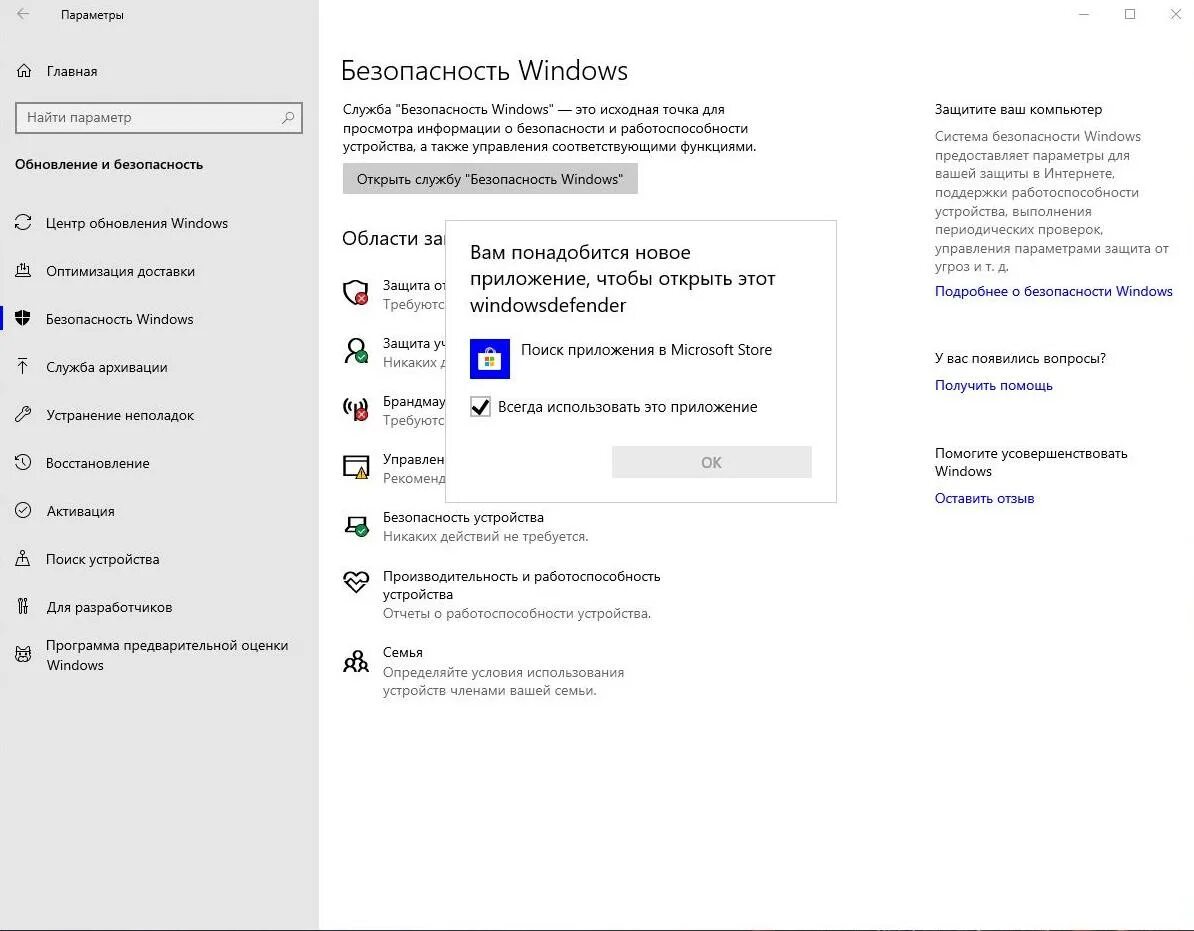Image resolution: width=1194 pixels, height=931 pixels.
Task: Click the 'Безопасность Windows' page title
Action: click(484, 70)
